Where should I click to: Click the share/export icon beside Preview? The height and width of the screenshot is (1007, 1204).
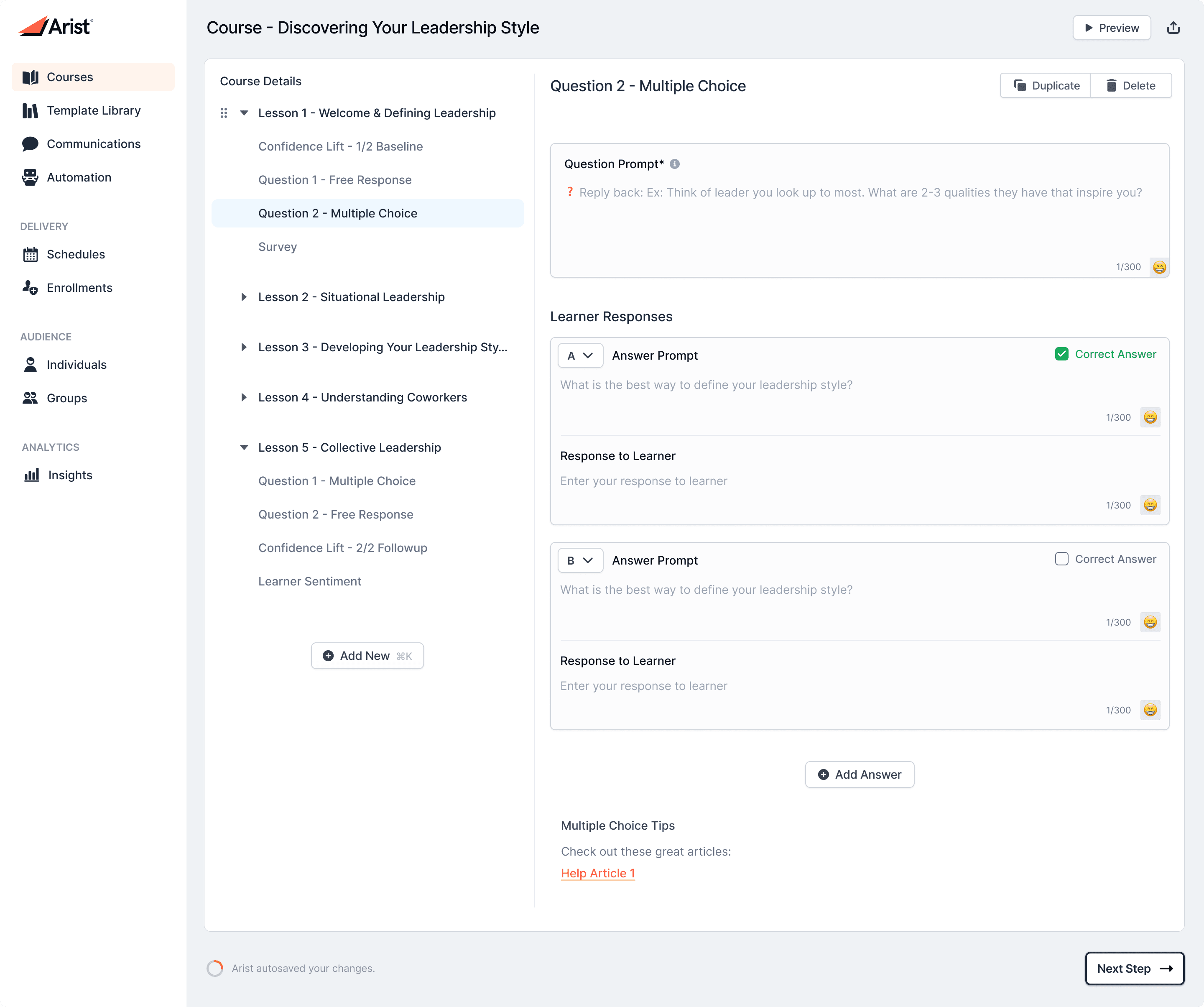coord(1173,28)
